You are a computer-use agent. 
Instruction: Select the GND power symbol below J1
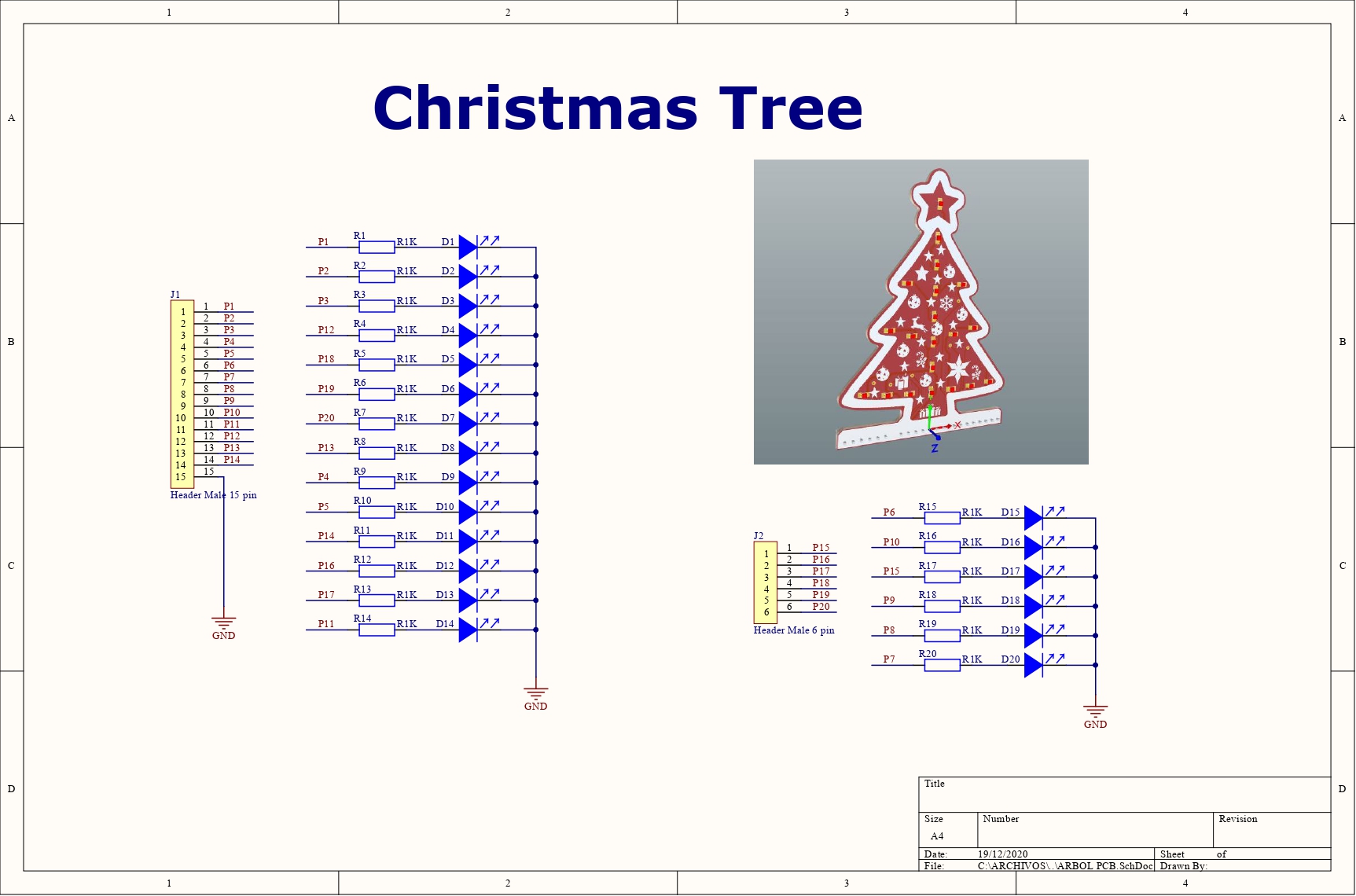225,623
